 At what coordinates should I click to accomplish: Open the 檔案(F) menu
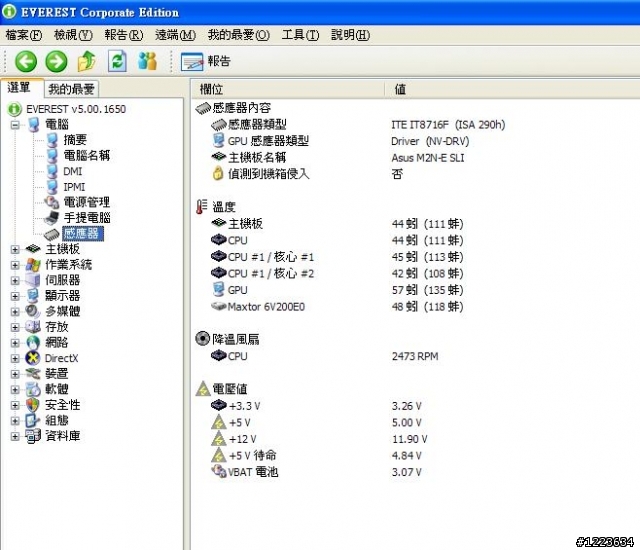point(24,35)
